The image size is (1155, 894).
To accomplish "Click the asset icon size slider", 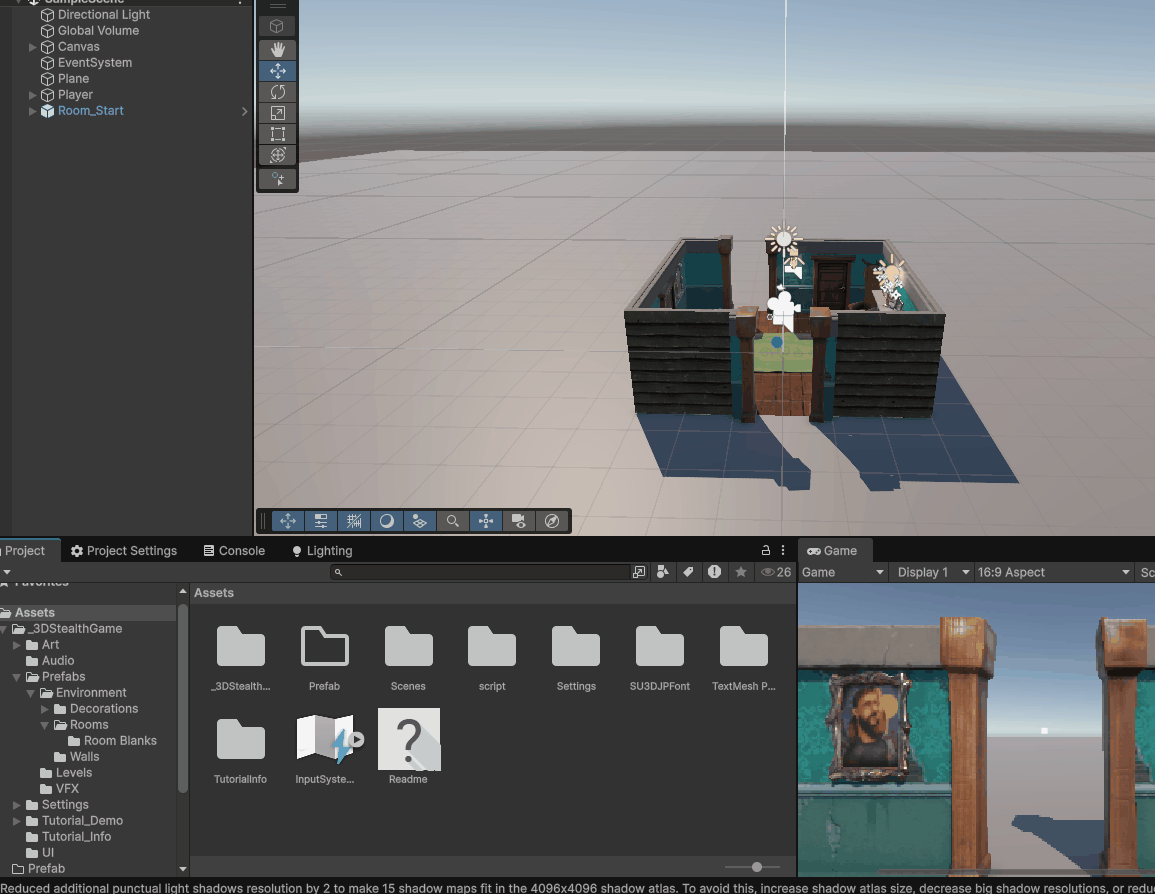I will (757, 867).
